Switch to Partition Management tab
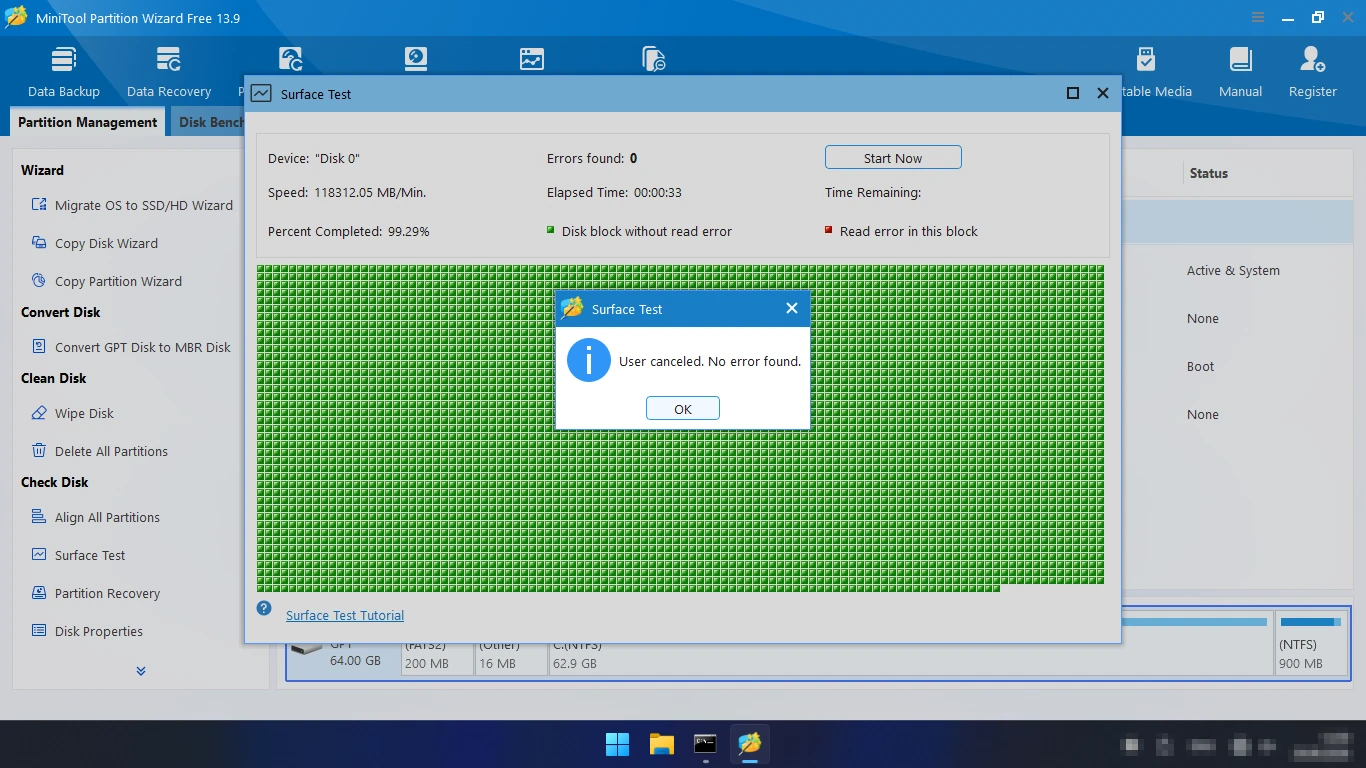 88,122
